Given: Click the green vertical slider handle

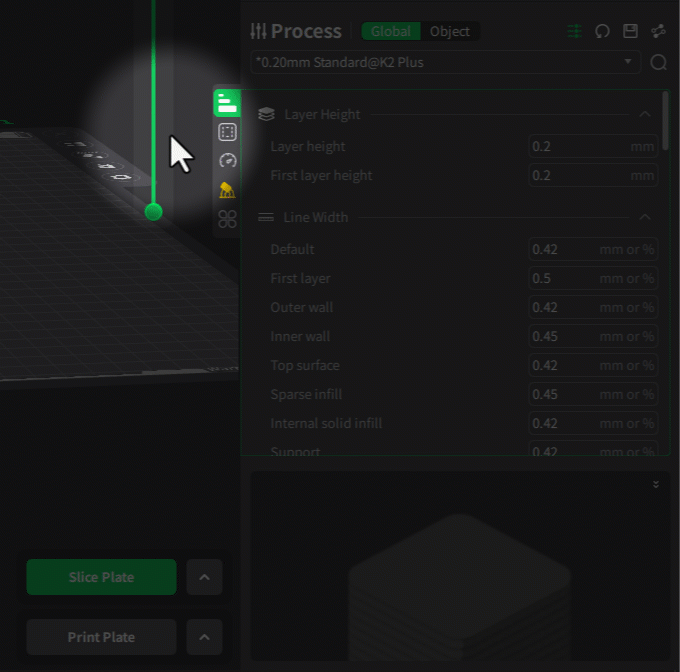Looking at the screenshot, I should tap(153, 211).
